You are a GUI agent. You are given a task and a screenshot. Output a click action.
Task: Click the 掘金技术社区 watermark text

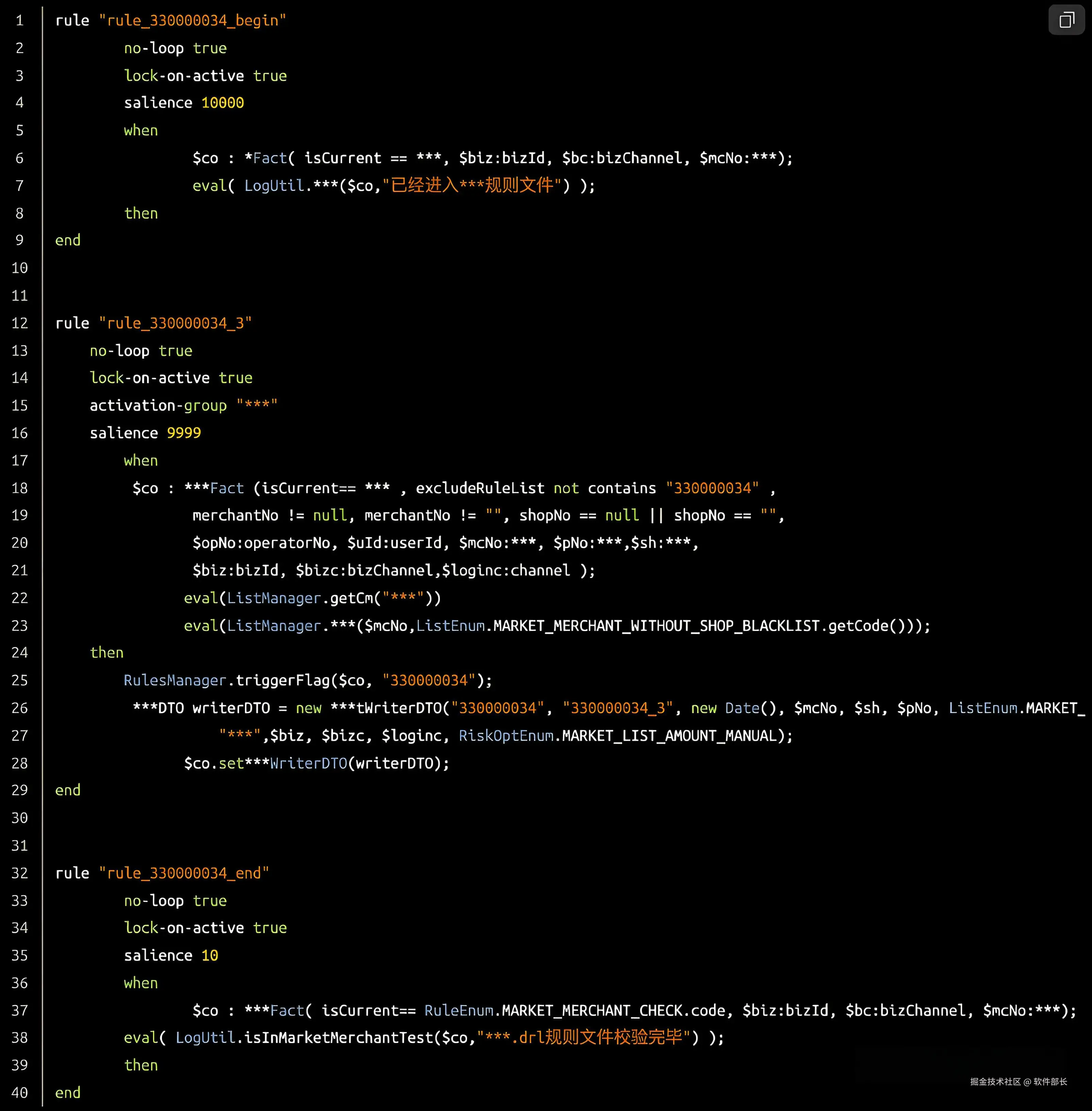[995, 1082]
